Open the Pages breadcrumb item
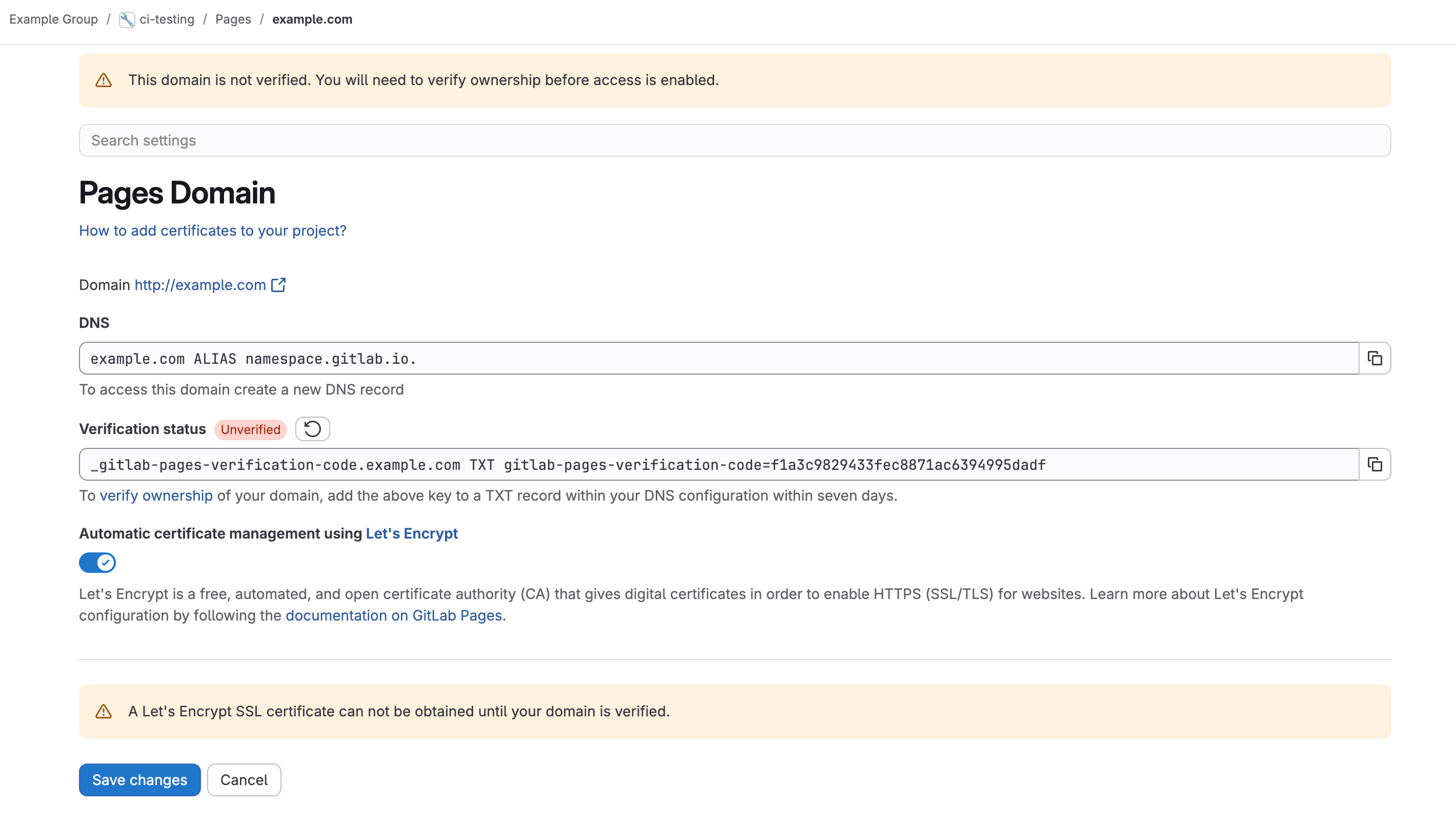 (233, 18)
